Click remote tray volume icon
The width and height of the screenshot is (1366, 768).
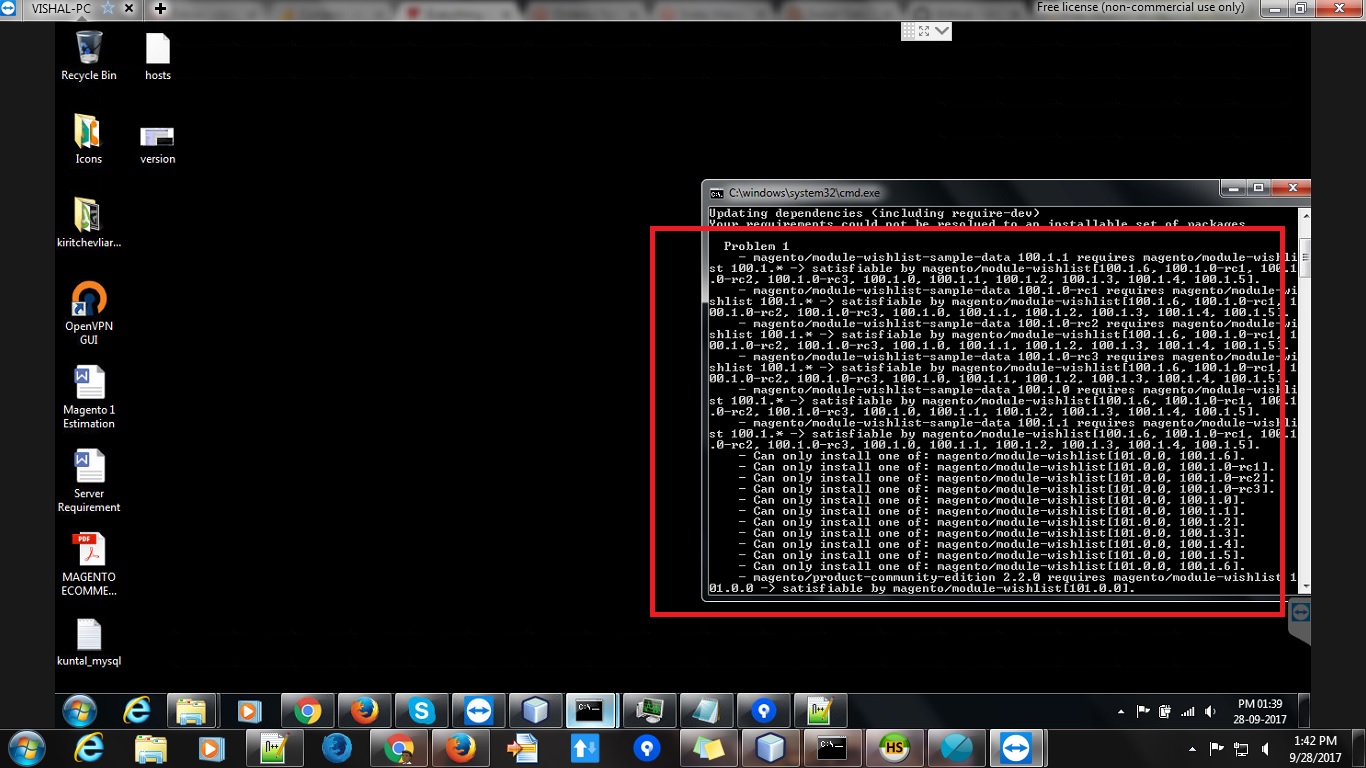click(1209, 711)
